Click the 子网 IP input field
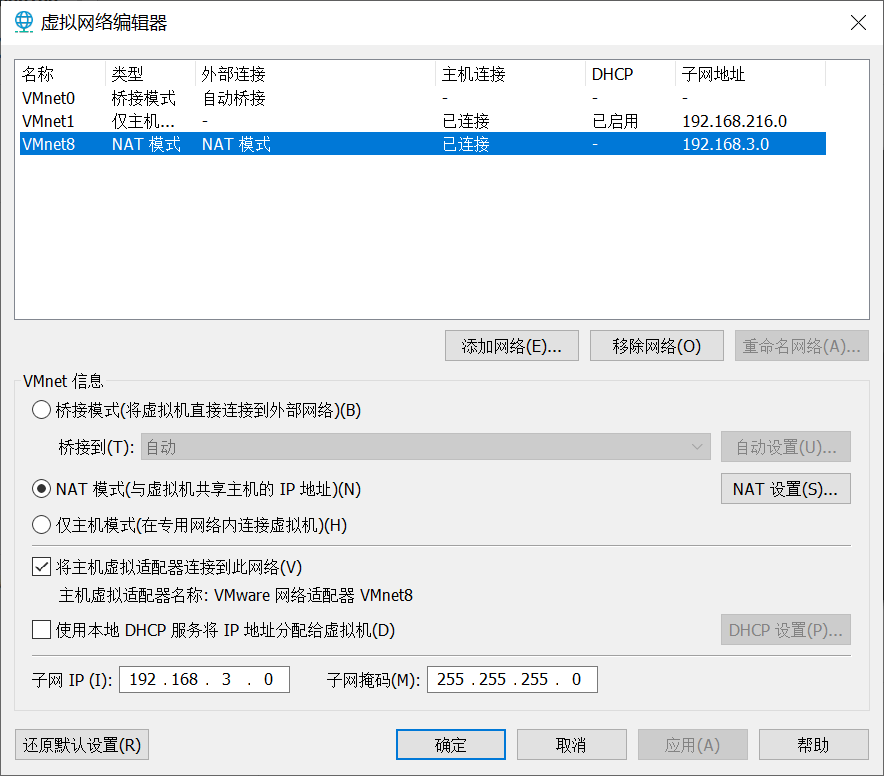Image resolution: width=884 pixels, height=776 pixels. [204, 679]
